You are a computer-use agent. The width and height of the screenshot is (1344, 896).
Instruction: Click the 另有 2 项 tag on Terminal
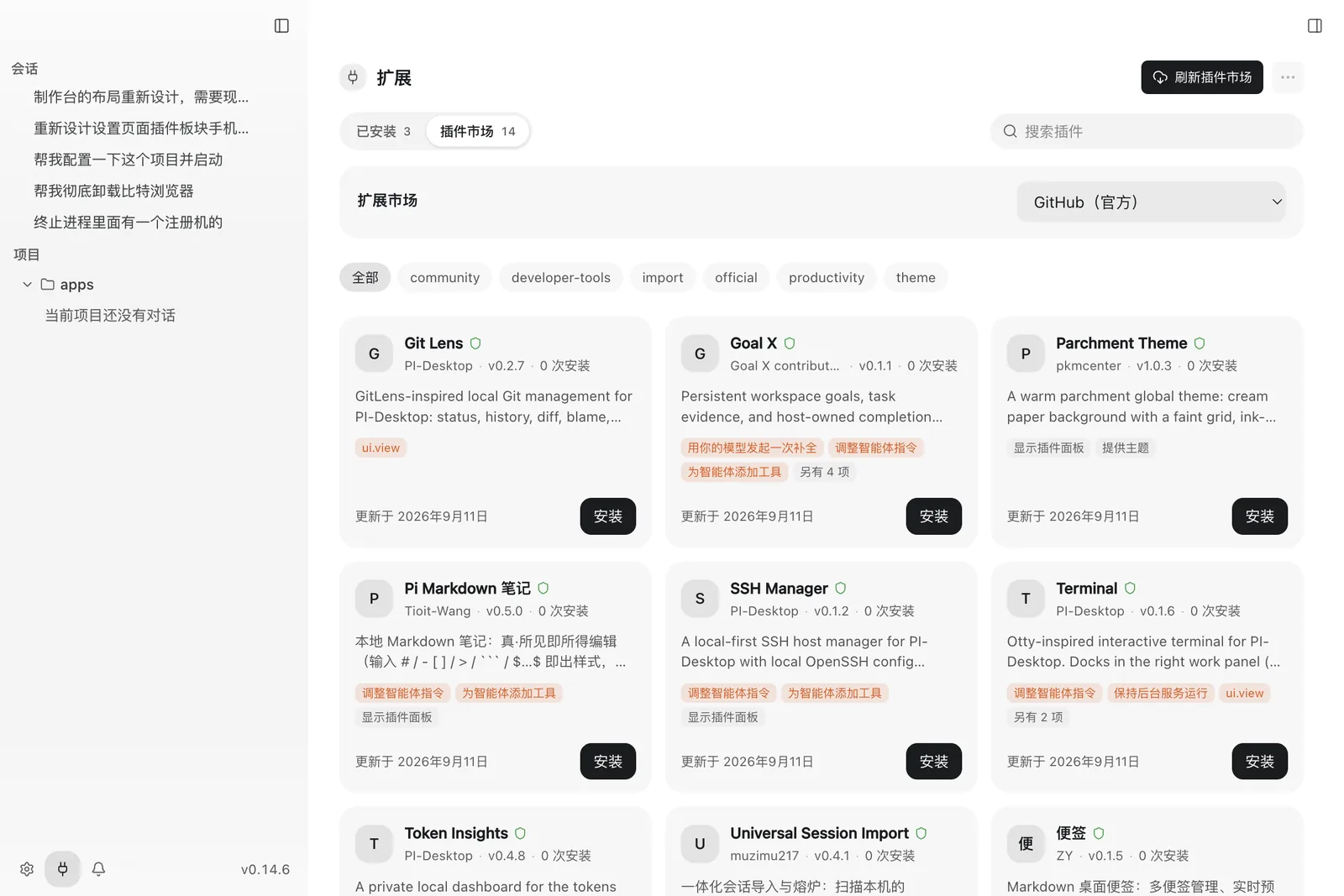1038,717
